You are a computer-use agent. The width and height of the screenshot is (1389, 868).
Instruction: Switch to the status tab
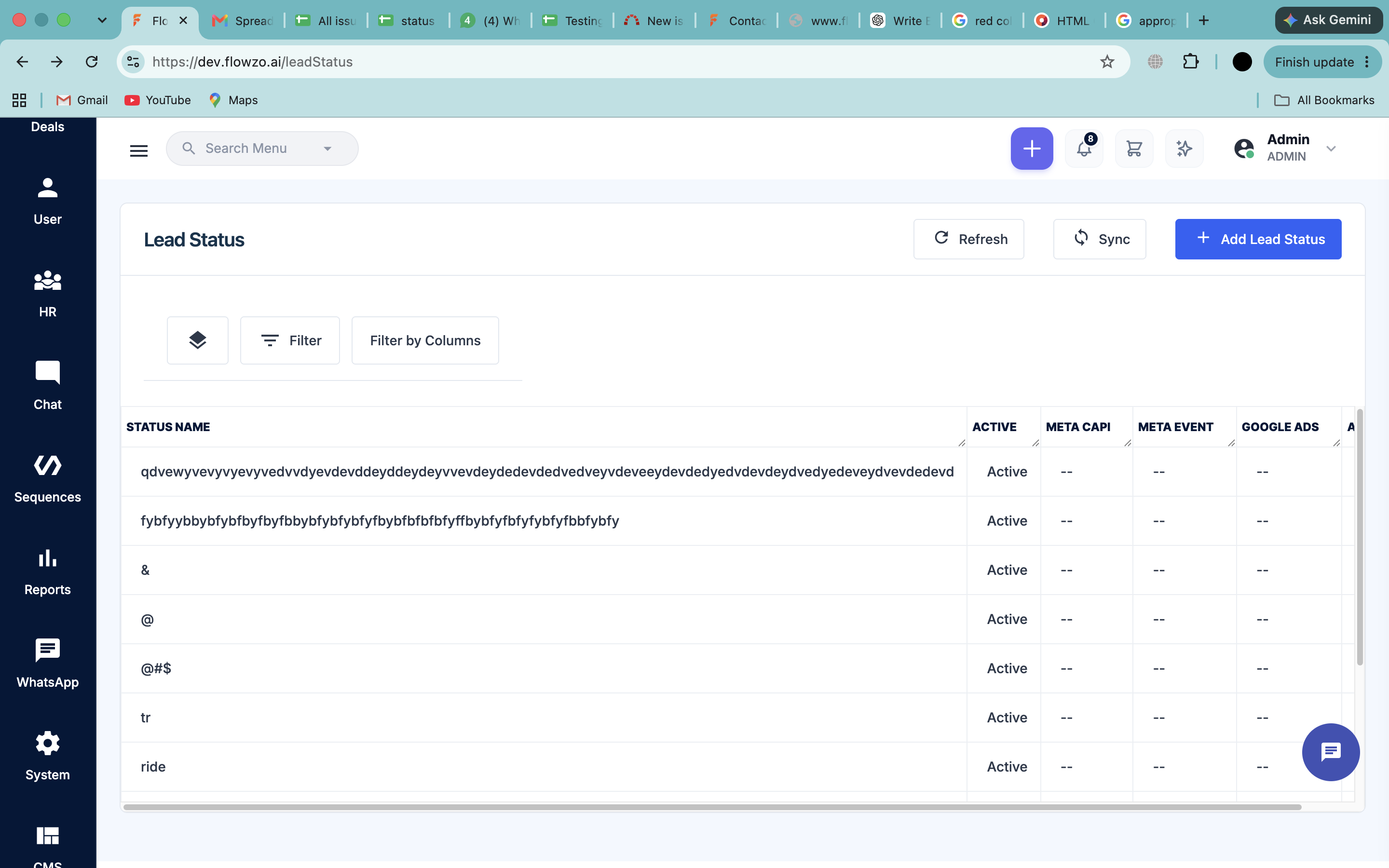[x=408, y=21]
